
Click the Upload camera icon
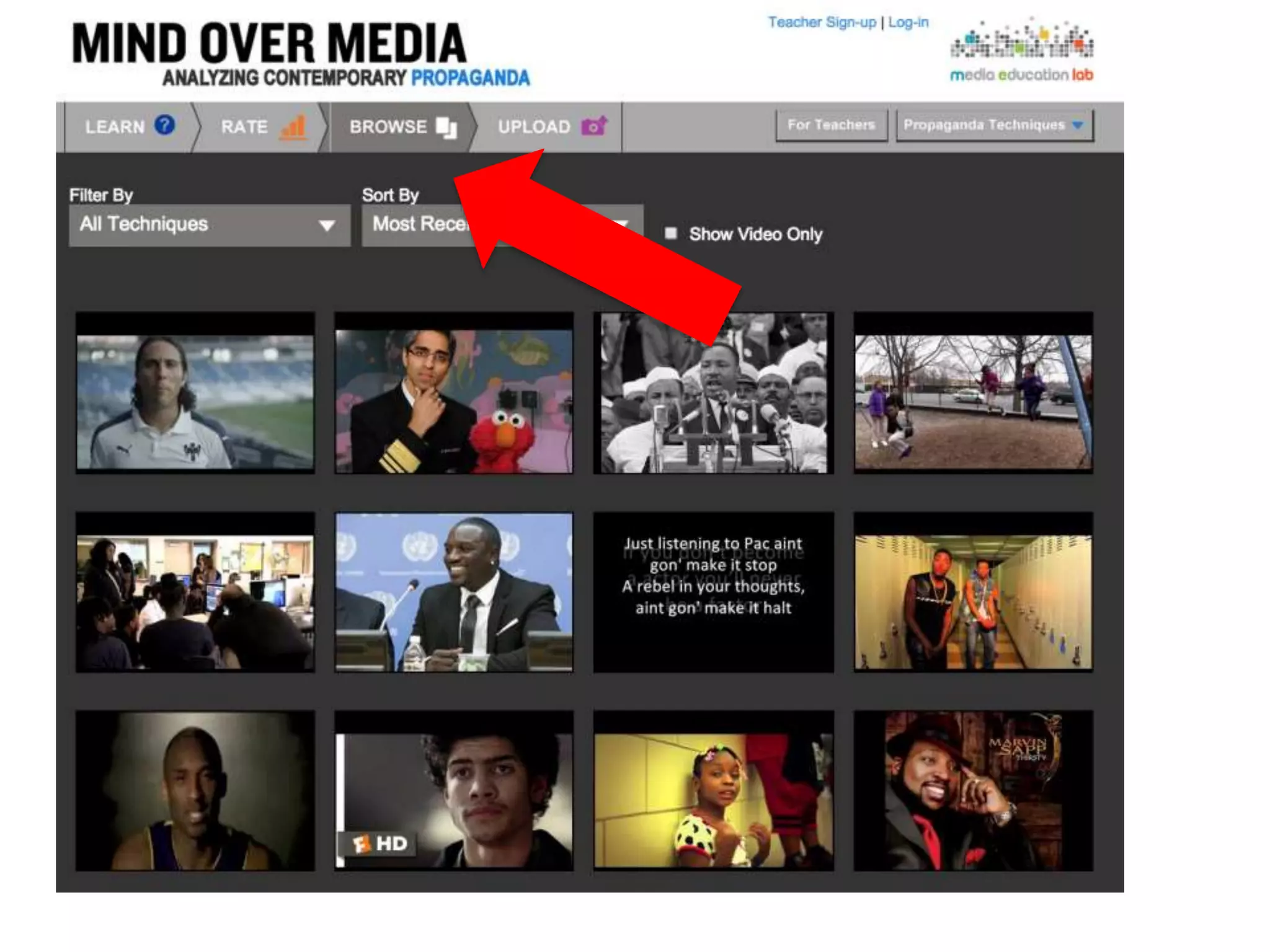pos(594,126)
